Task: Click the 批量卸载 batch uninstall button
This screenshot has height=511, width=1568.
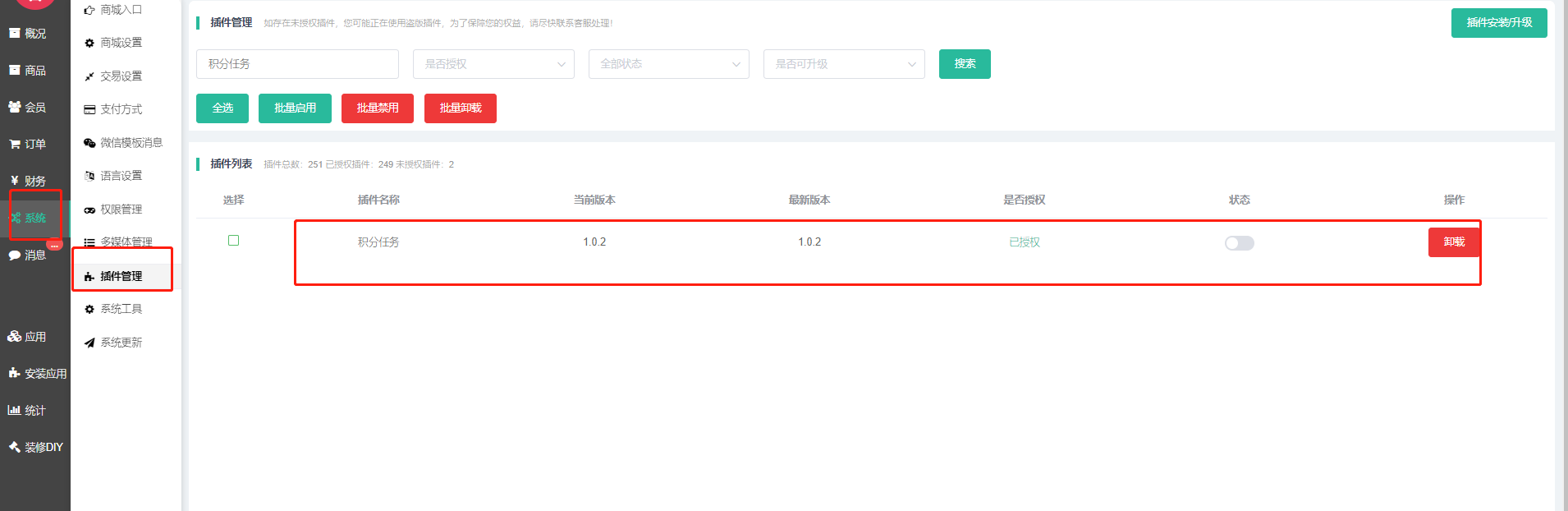Action: click(461, 108)
